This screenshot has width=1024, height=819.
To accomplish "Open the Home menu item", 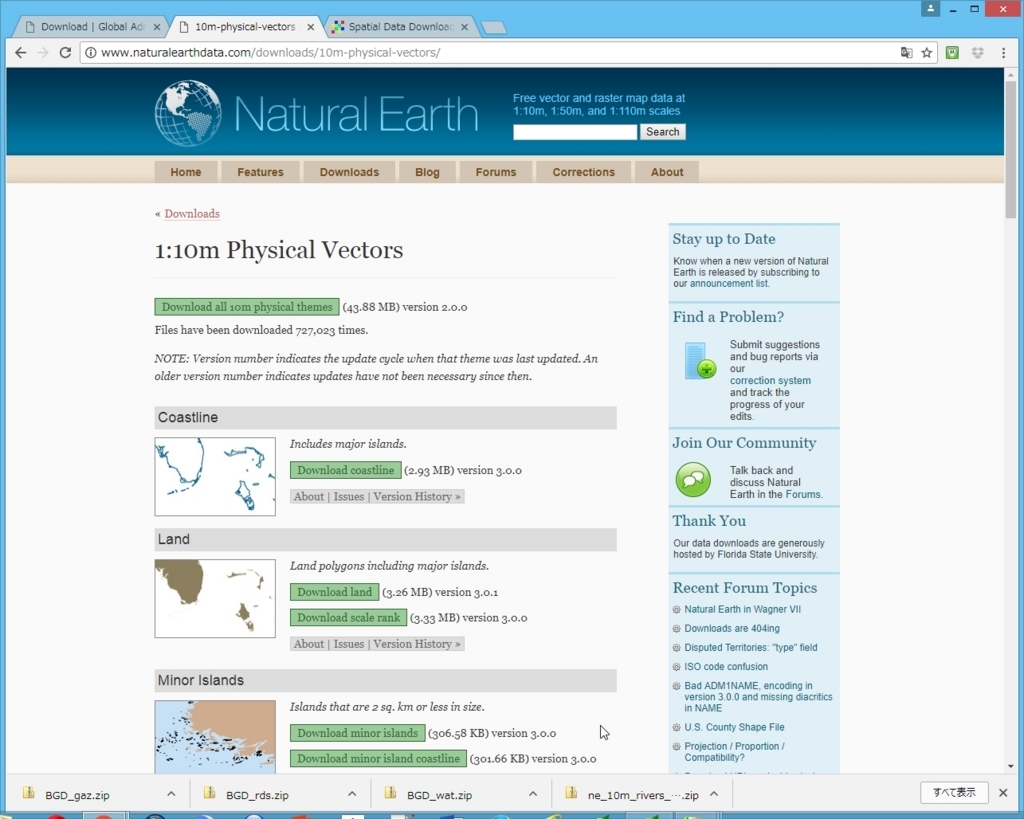I will click(x=185, y=172).
